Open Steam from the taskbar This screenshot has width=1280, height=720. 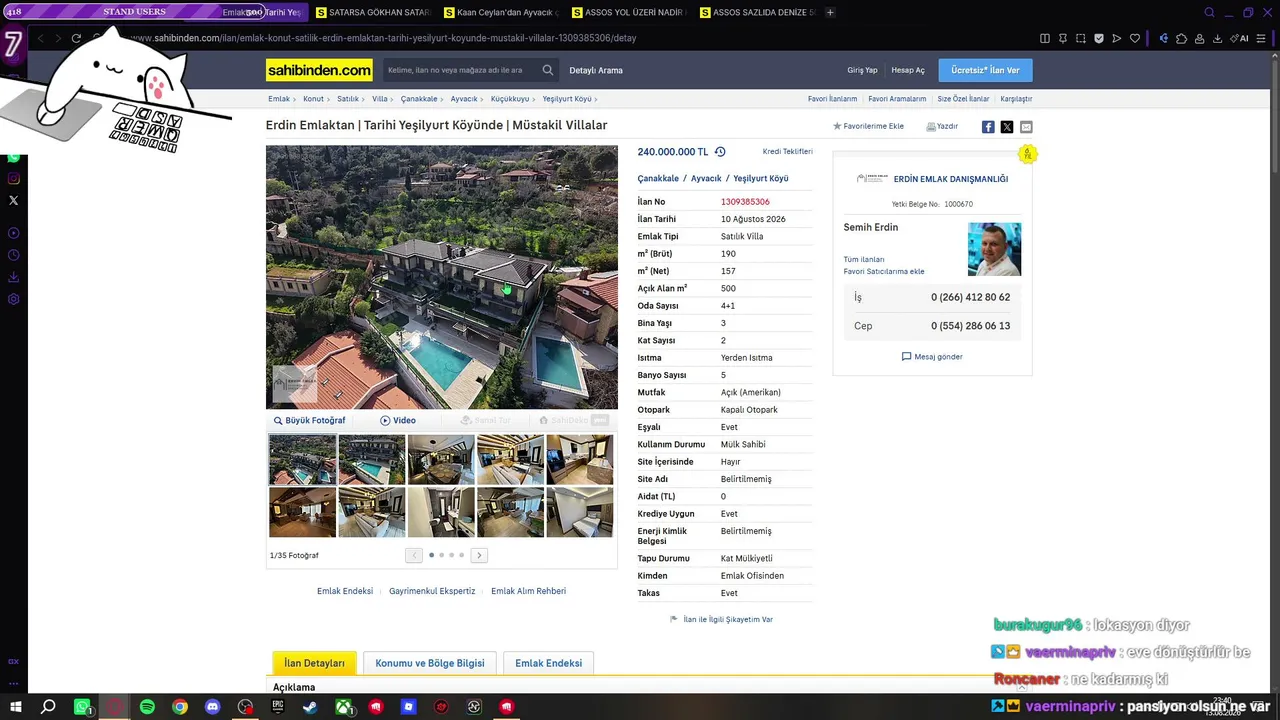coord(310,707)
